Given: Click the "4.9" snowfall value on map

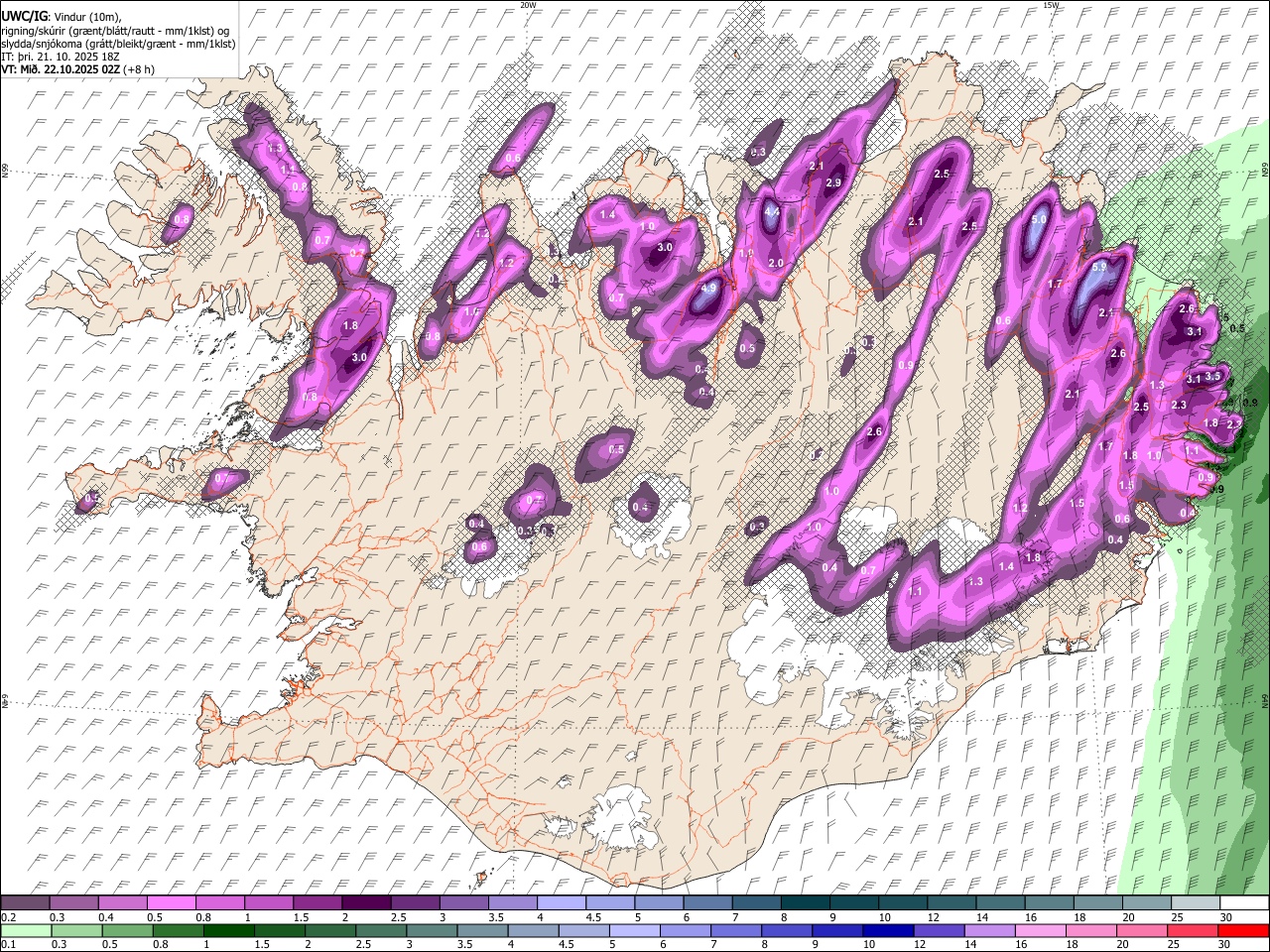Looking at the screenshot, I should (x=708, y=289).
